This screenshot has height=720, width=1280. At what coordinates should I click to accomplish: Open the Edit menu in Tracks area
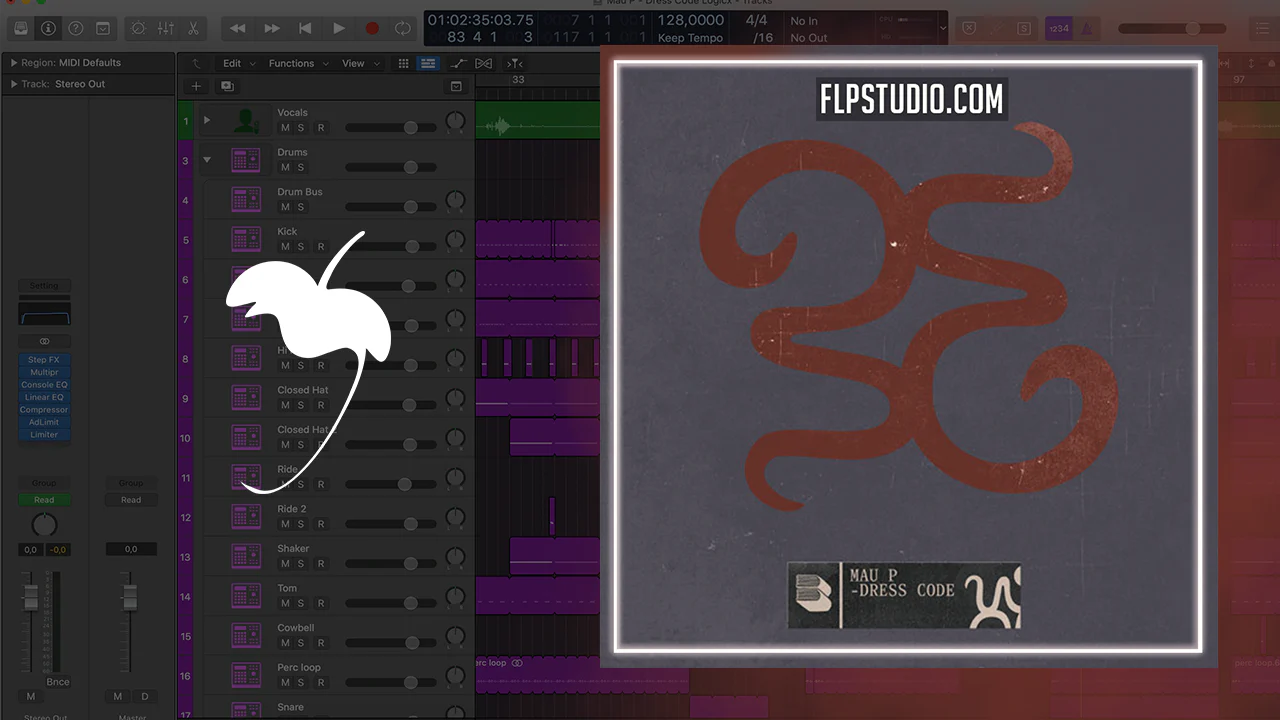click(237, 63)
